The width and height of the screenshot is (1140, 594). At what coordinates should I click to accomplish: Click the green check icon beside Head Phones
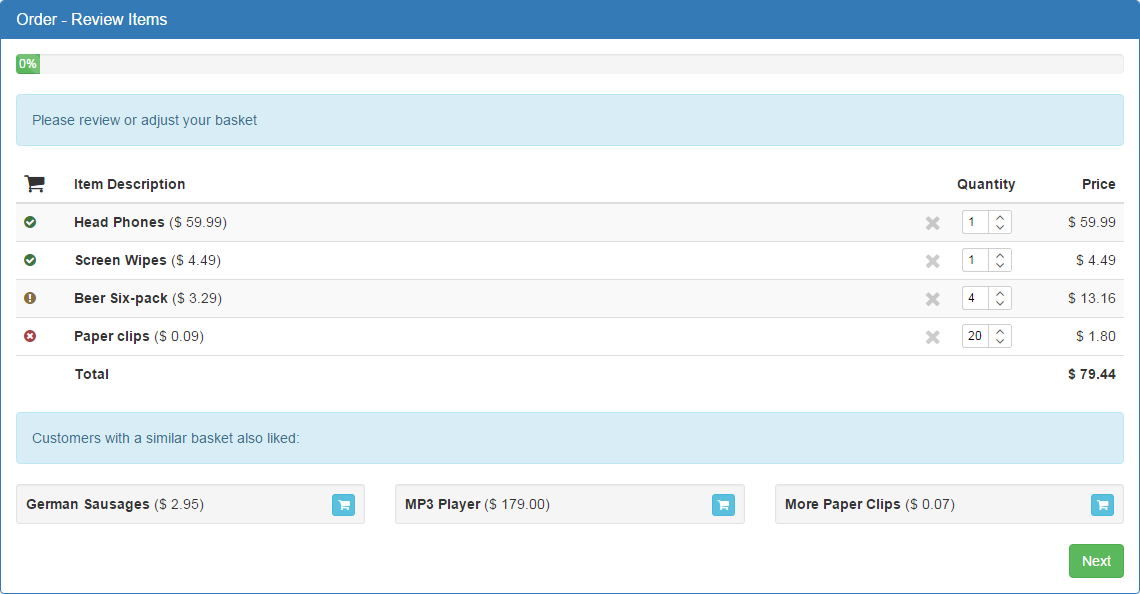point(30,222)
